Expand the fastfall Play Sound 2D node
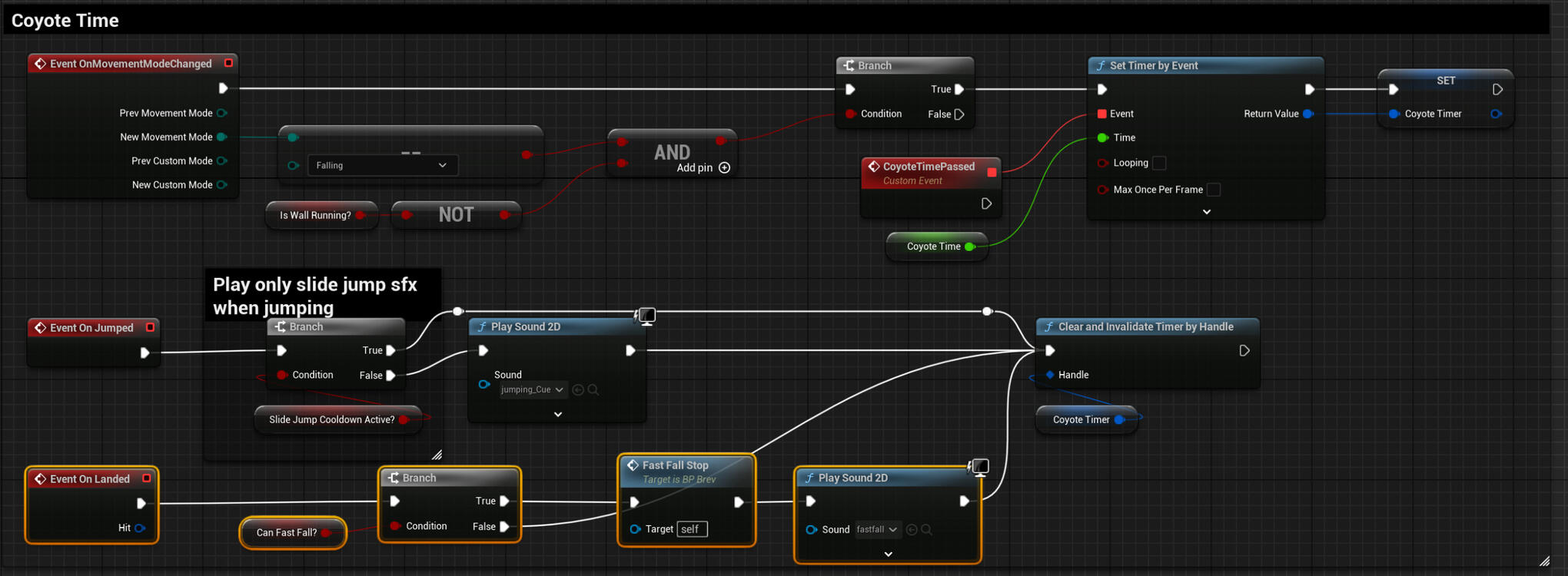 pos(888,554)
